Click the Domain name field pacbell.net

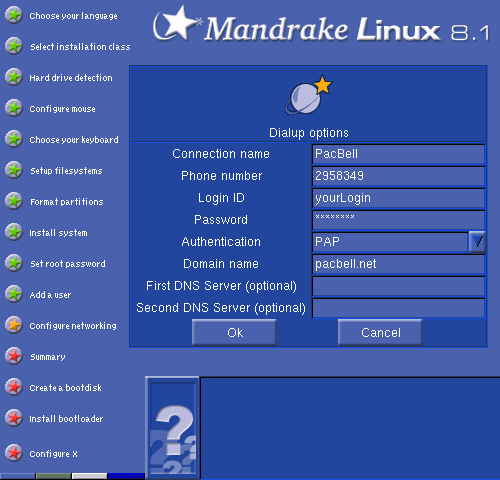coord(398,264)
